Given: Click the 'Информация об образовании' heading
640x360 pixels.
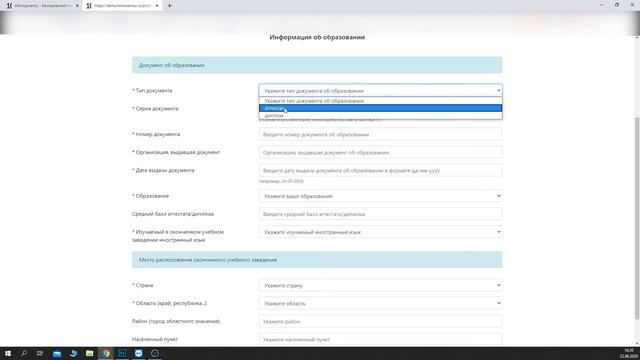Looking at the screenshot, I should (x=317, y=37).
